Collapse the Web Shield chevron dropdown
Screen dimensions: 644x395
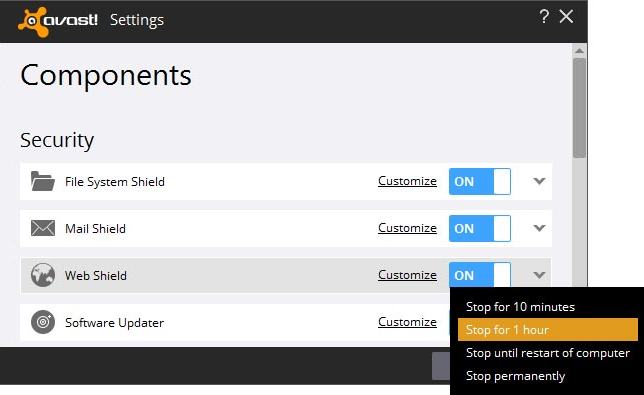(539, 275)
